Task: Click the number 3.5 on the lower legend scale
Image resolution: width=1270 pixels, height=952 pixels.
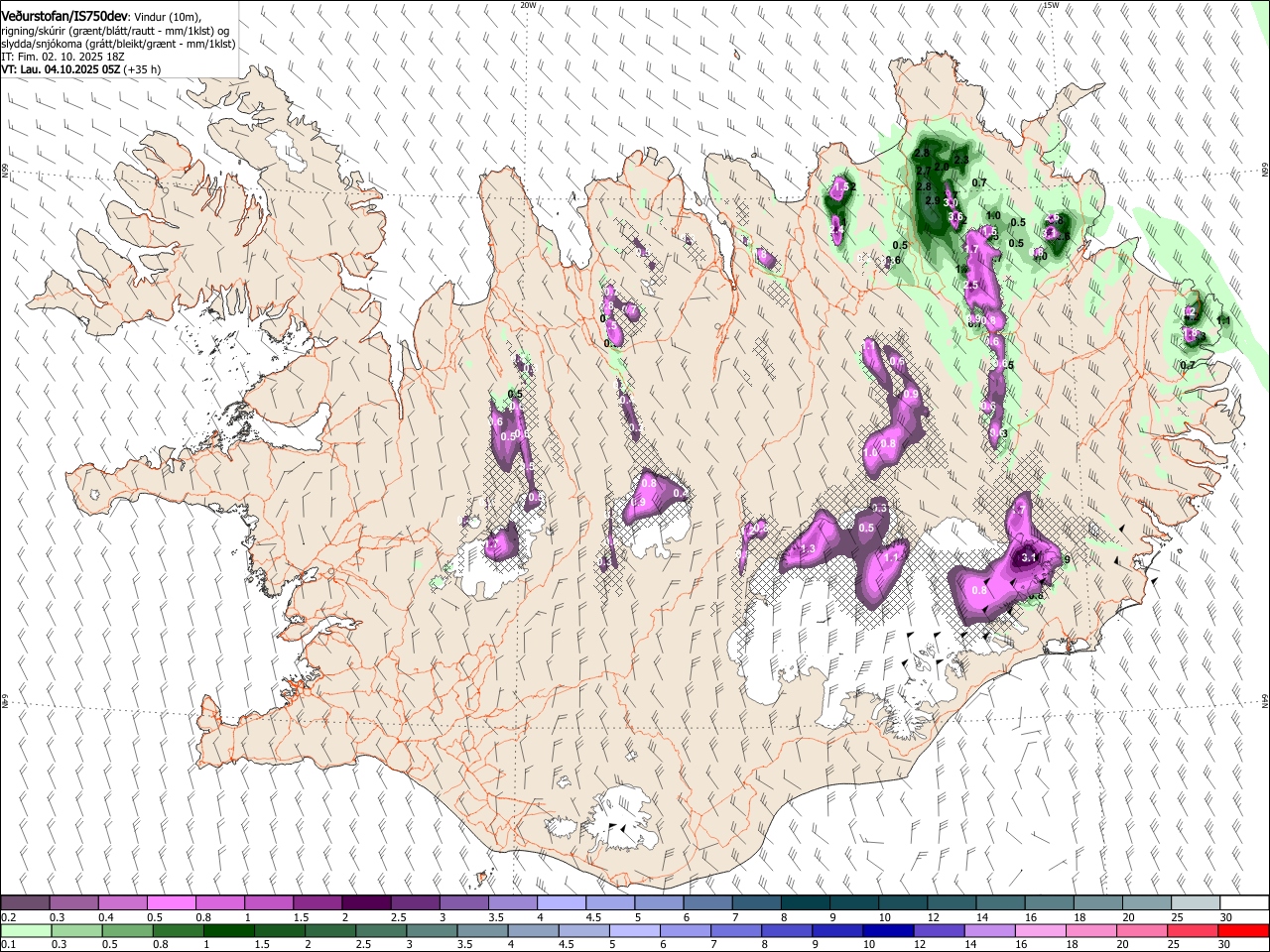Action: click(463, 945)
